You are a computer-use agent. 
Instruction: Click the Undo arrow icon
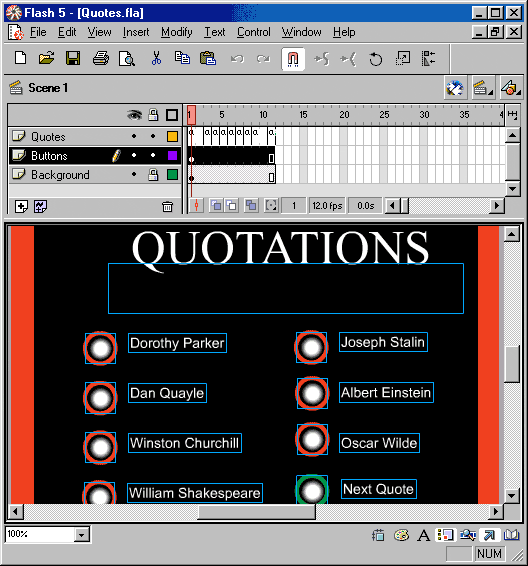[237, 58]
